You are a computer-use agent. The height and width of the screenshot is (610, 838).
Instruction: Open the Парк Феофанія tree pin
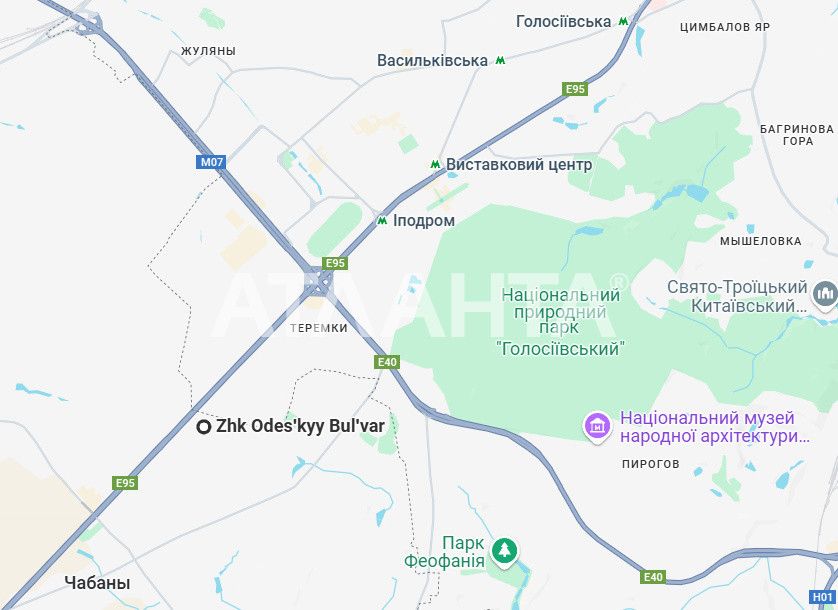pos(505,551)
